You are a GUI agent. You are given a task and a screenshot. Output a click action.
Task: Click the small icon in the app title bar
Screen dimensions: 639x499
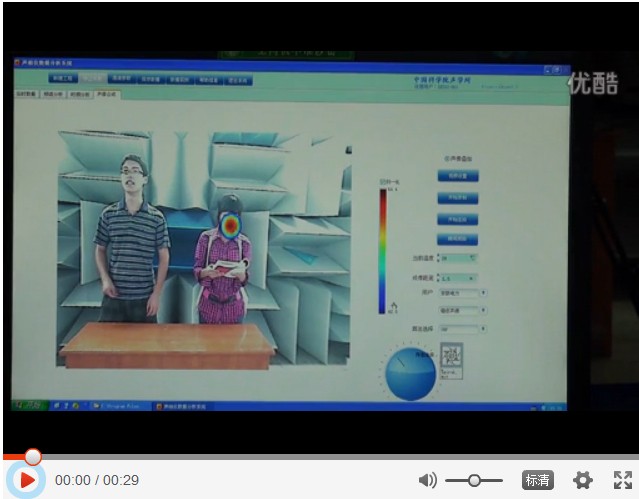[17, 62]
